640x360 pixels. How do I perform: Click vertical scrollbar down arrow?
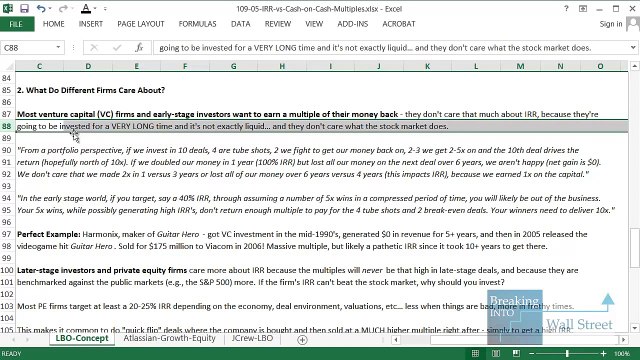pyautogui.click(x=634, y=328)
